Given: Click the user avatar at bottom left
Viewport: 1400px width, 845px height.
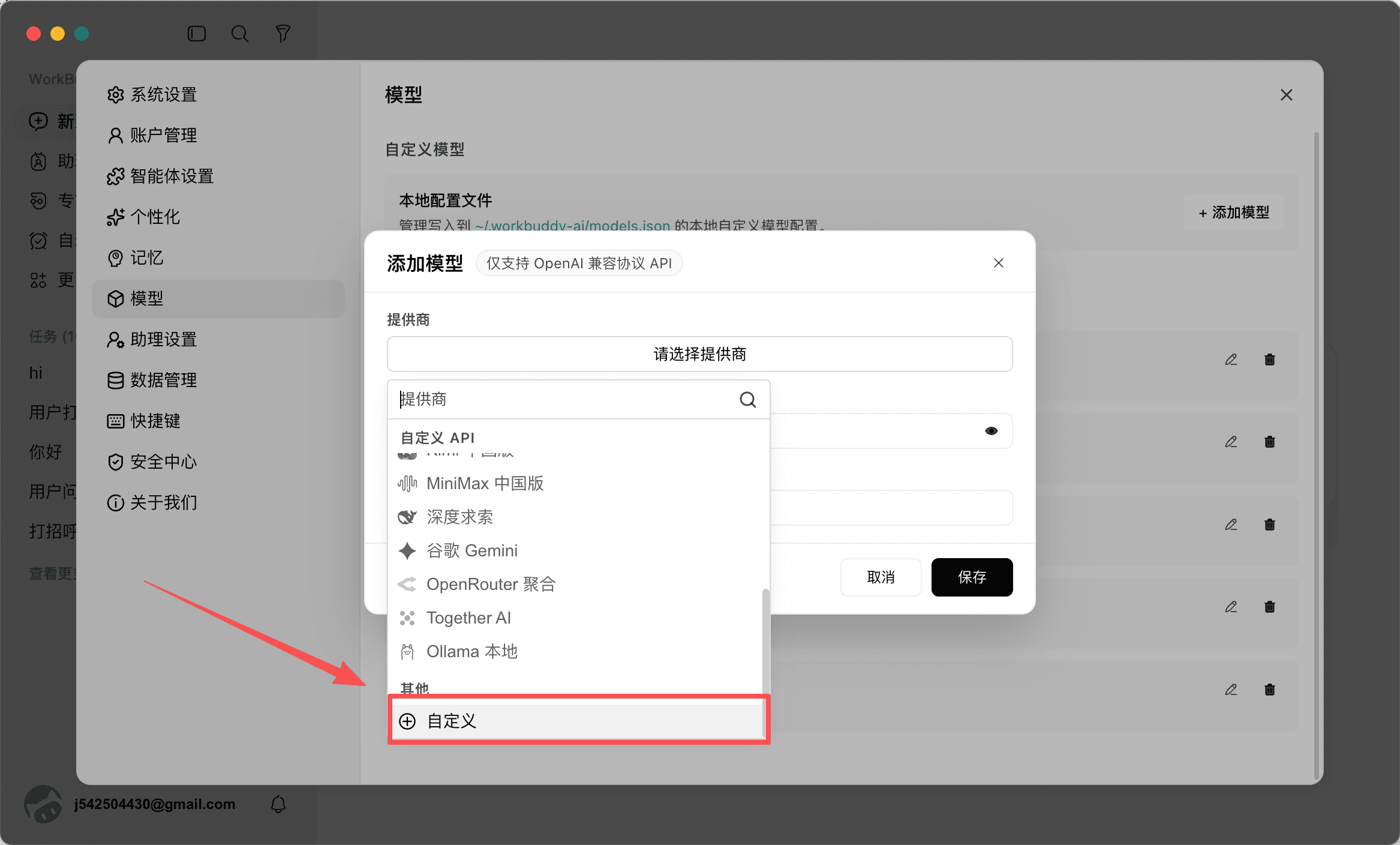Looking at the screenshot, I should [x=43, y=804].
